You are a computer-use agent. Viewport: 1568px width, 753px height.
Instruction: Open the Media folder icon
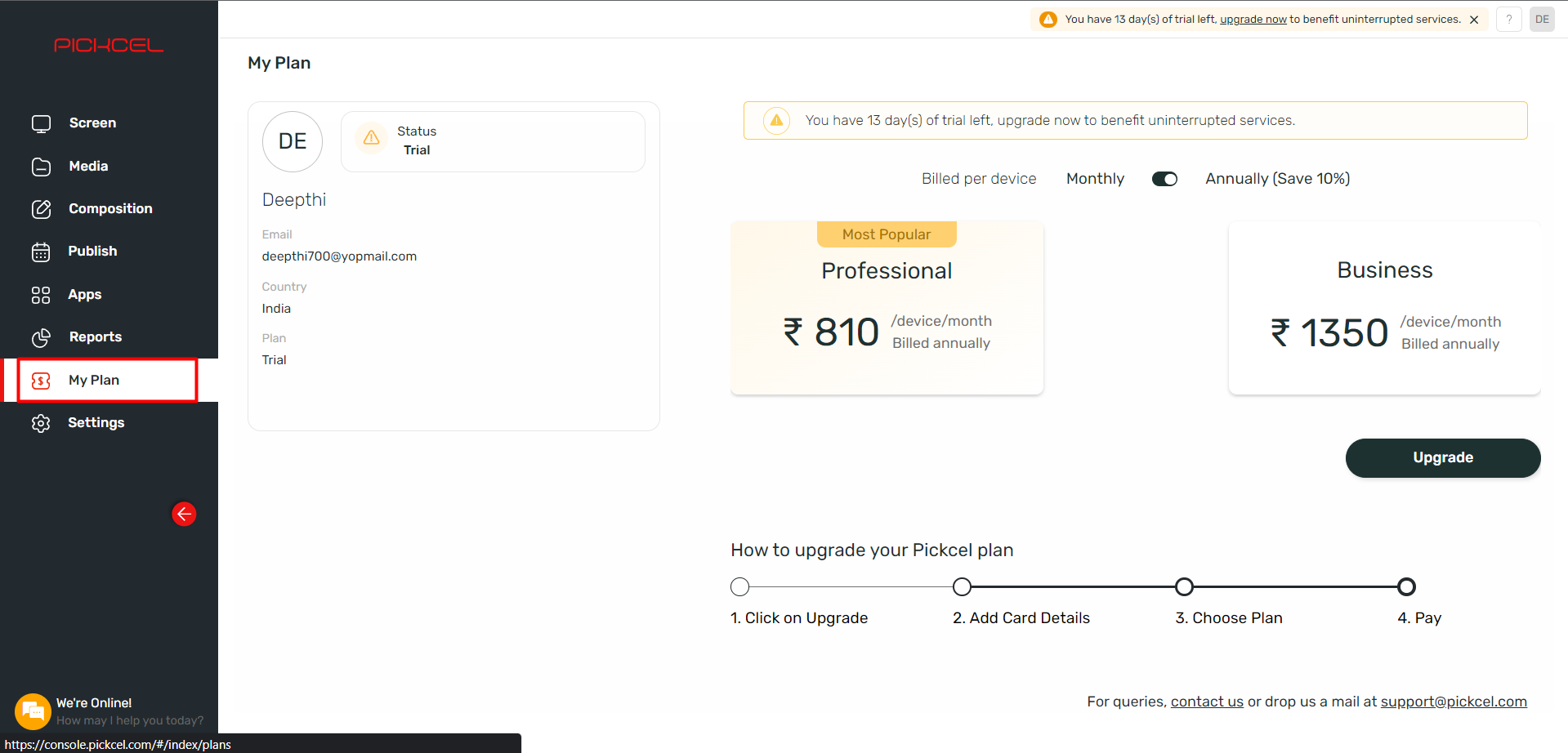(x=41, y=167)
